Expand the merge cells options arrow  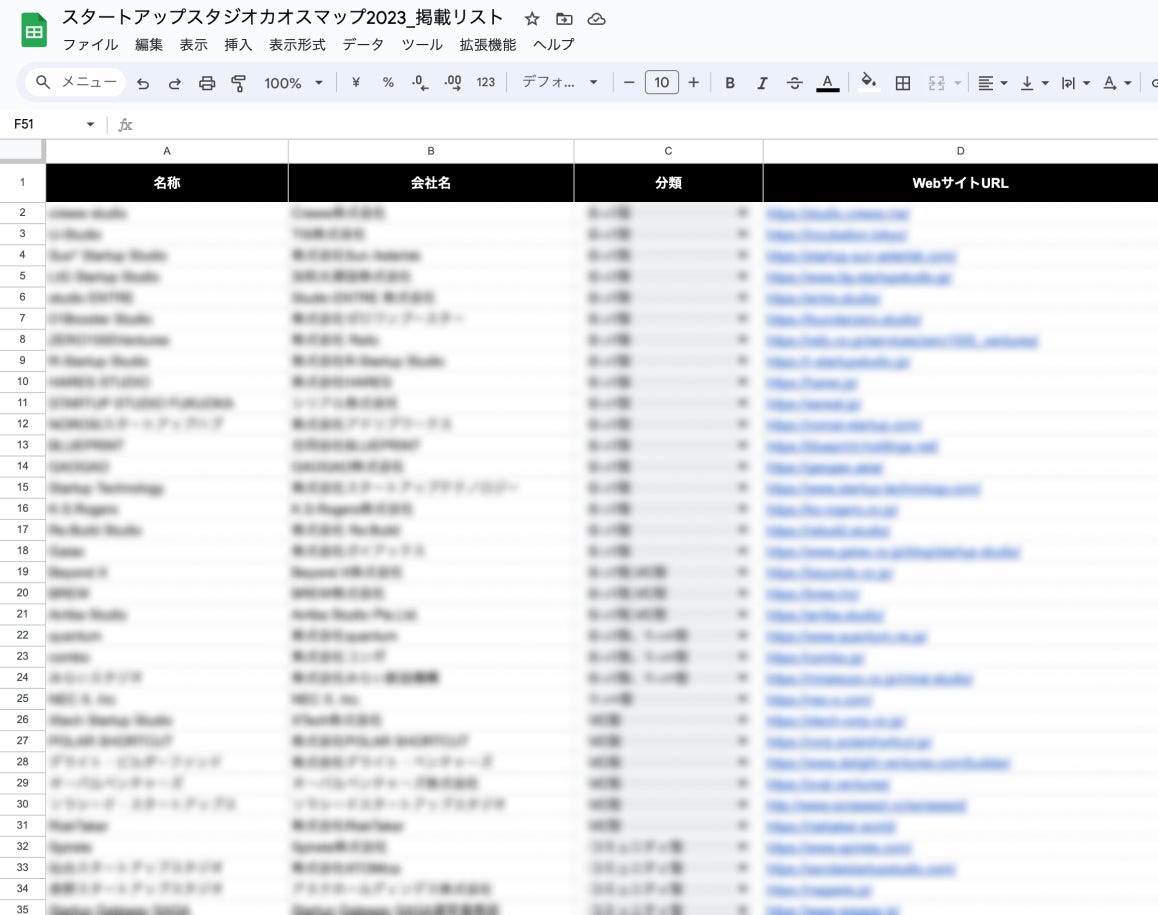[958, 83]
